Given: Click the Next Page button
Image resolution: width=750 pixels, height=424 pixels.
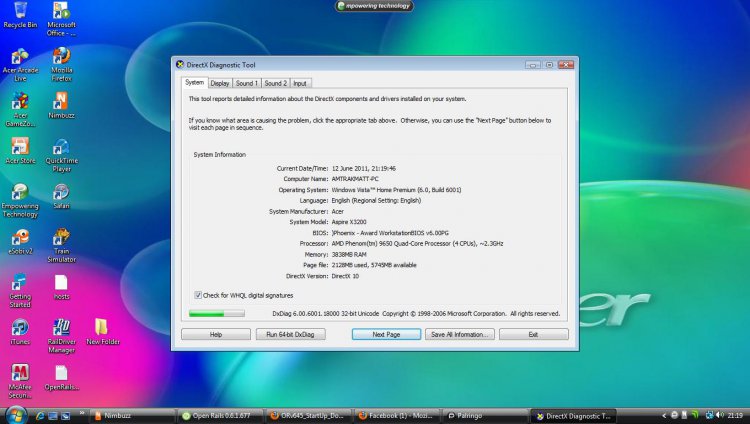Looking at the screenshot, I should [x=386, y=335].
